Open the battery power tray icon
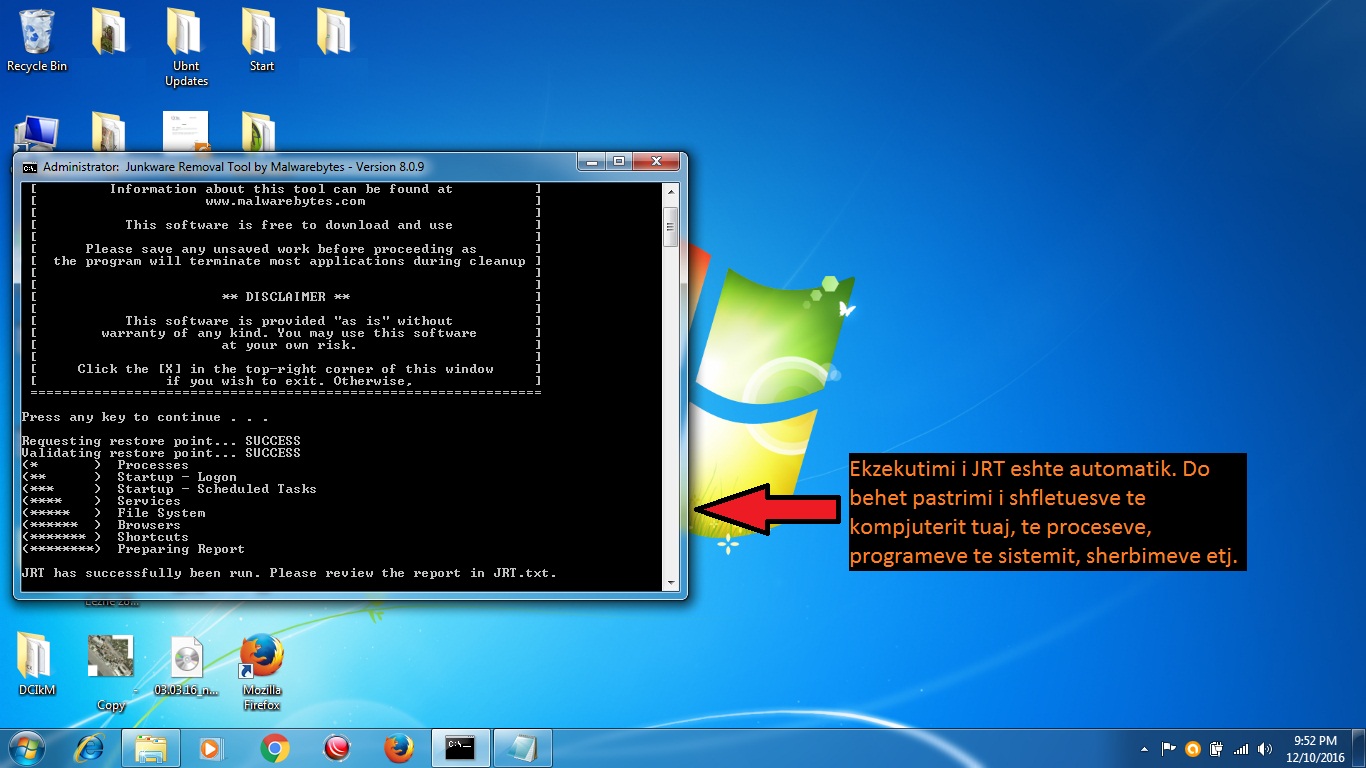Viewport: 1366px width, 768px height. (x=1217, y=748)
